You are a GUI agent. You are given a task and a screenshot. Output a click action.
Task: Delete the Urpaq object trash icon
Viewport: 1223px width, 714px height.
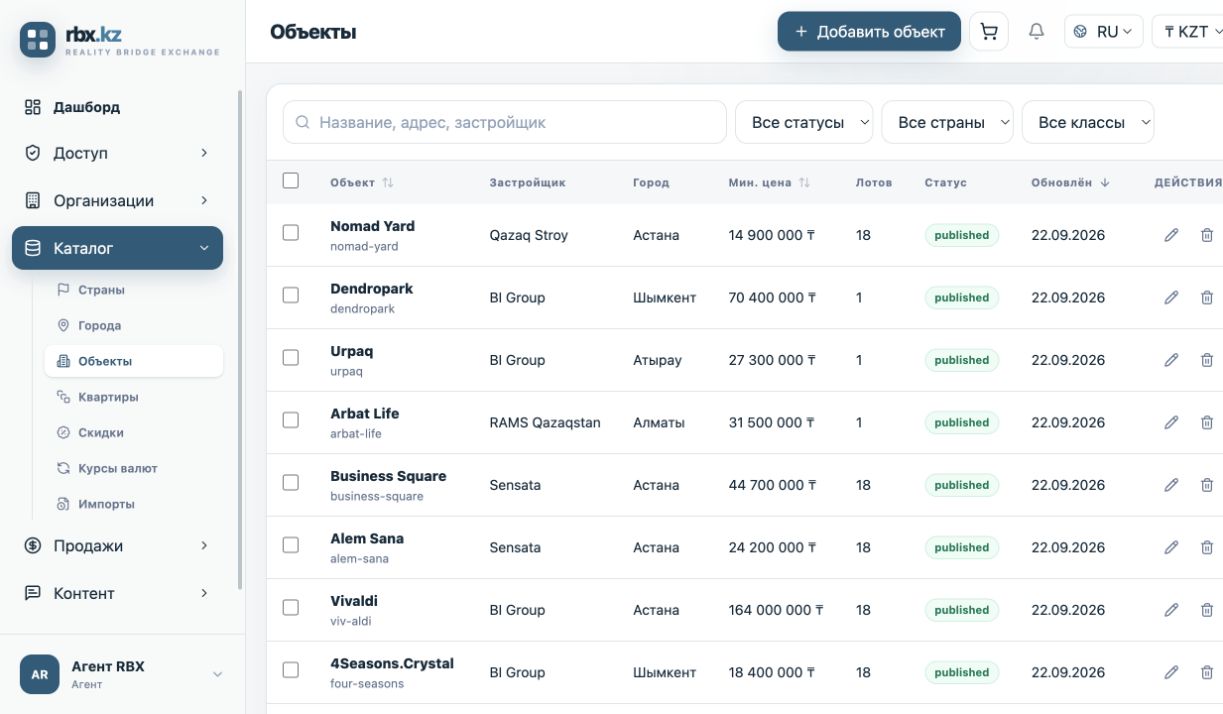(x=1207, y=360)
